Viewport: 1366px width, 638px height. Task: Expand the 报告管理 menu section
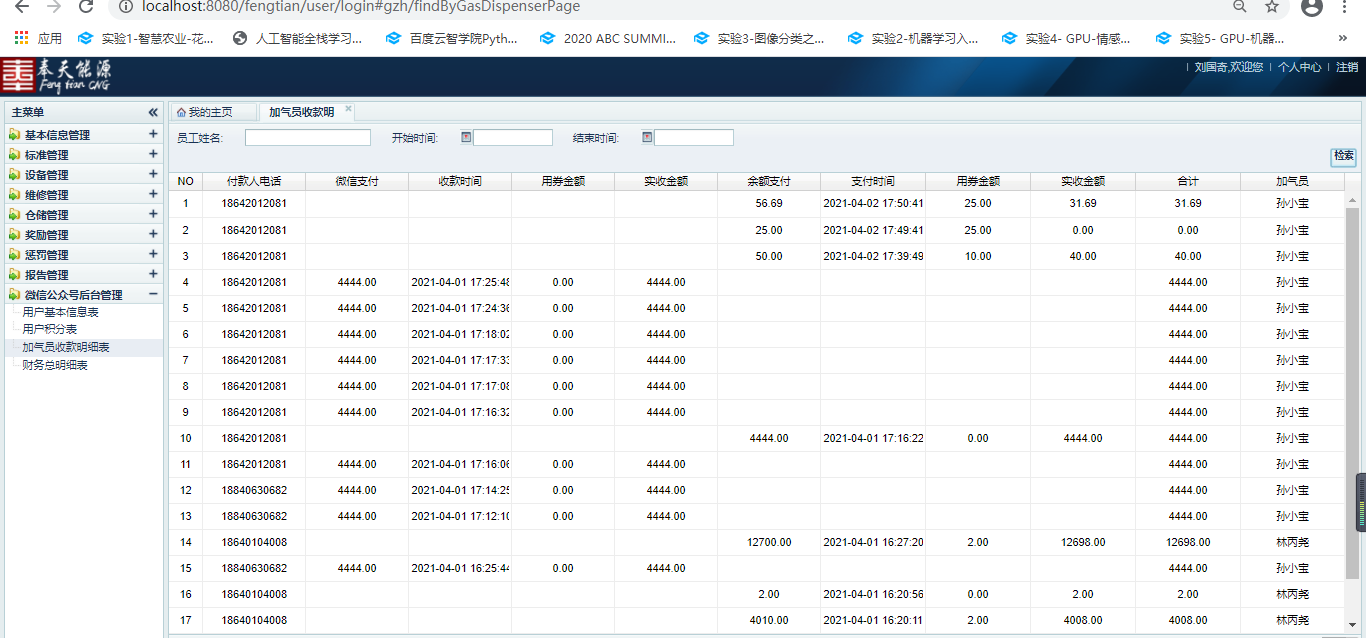tap(153, 274)
